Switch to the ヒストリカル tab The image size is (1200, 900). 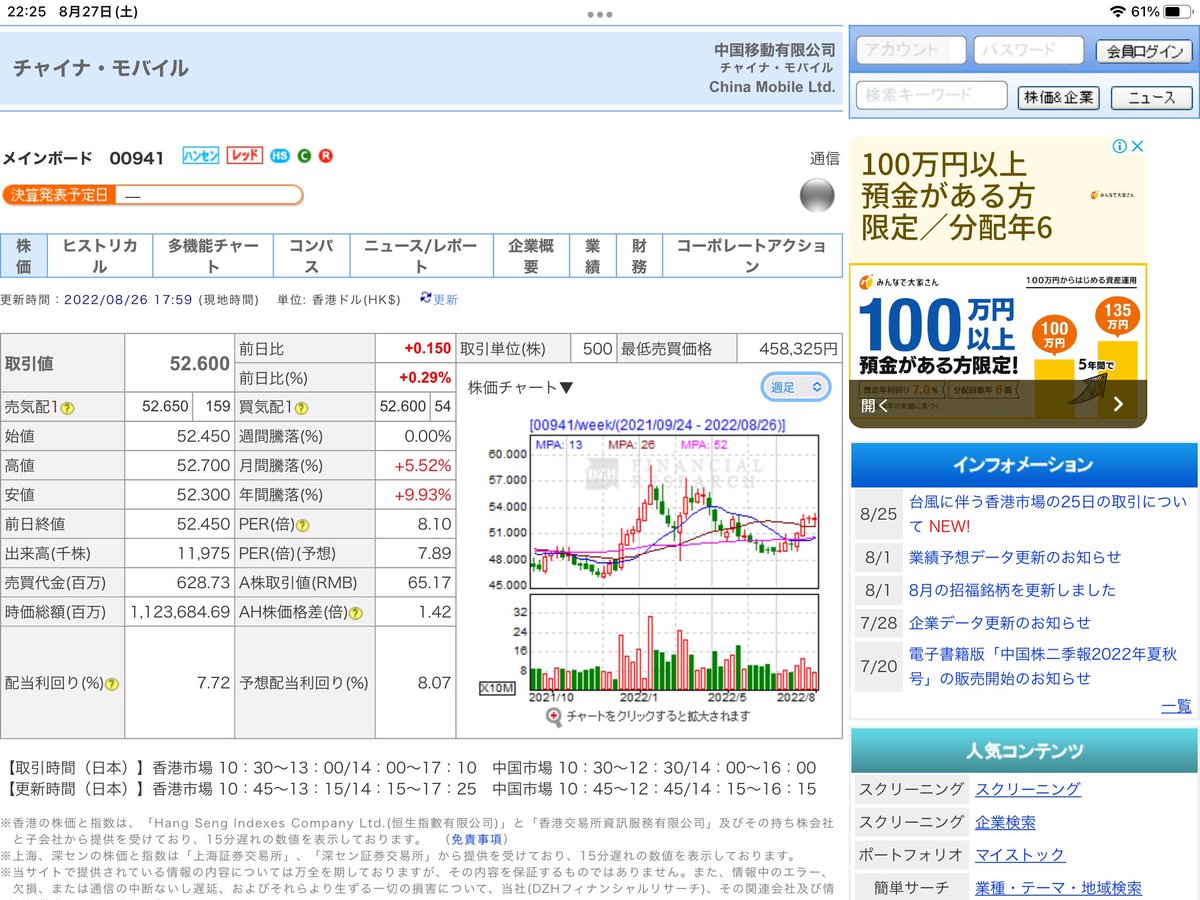pyautogui.click(x=100, y=256)
